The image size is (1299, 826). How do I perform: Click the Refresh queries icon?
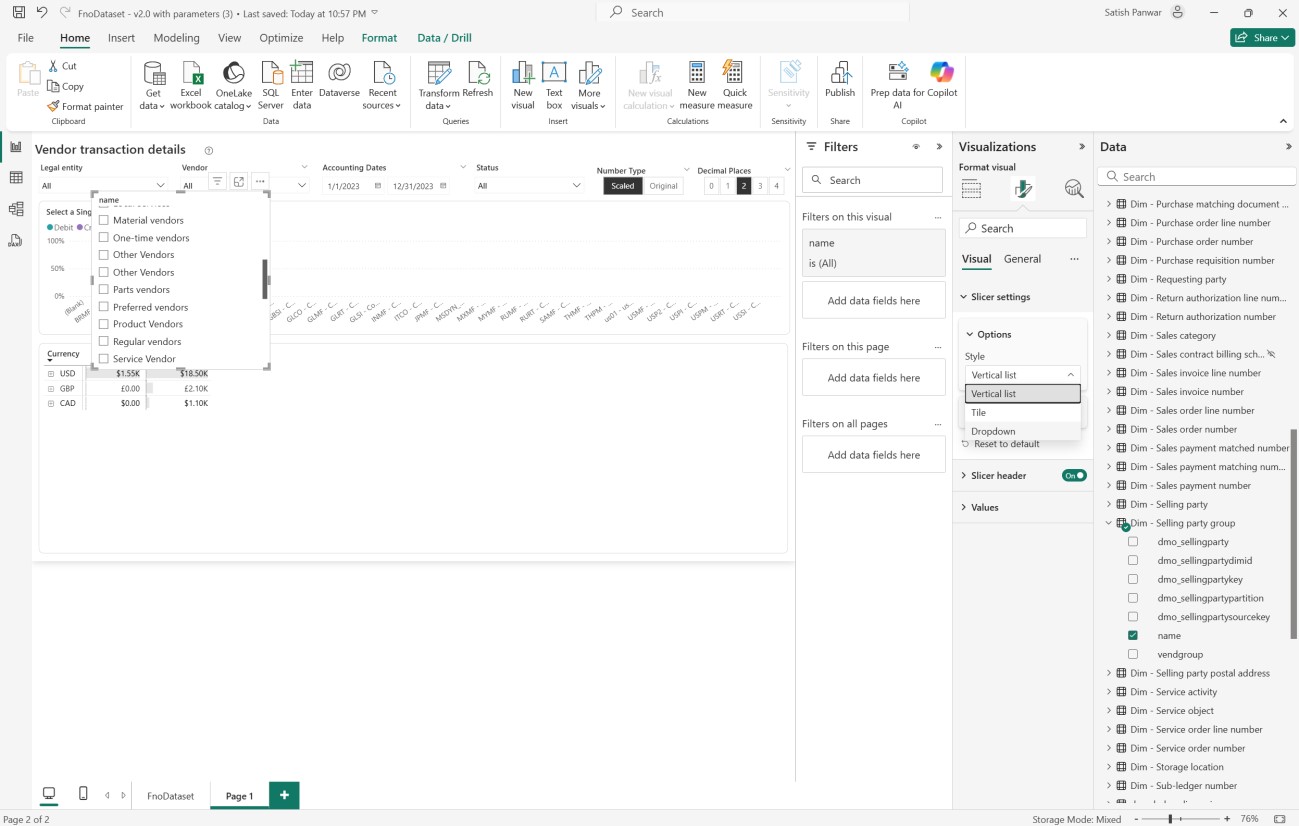pos(478,79)
